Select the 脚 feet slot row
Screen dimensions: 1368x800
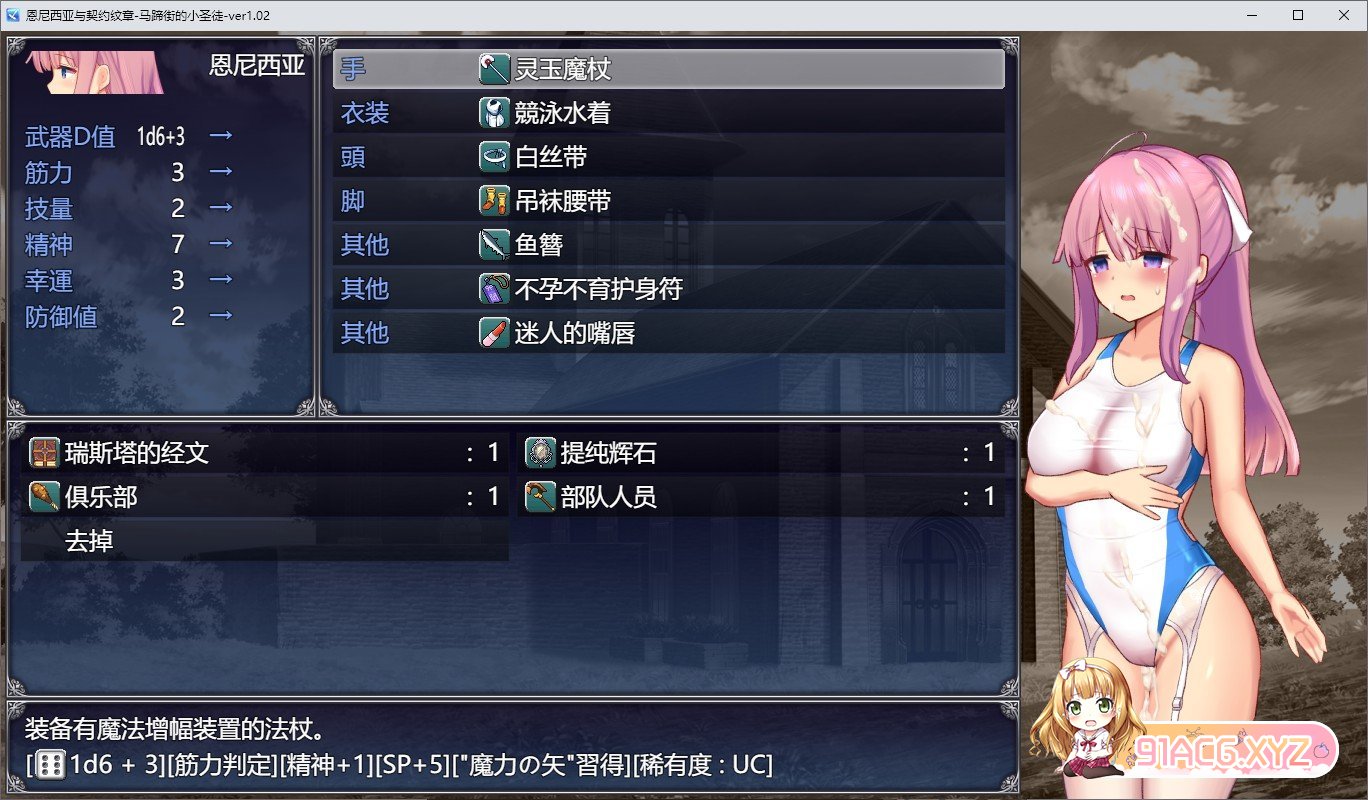[668, 201]
